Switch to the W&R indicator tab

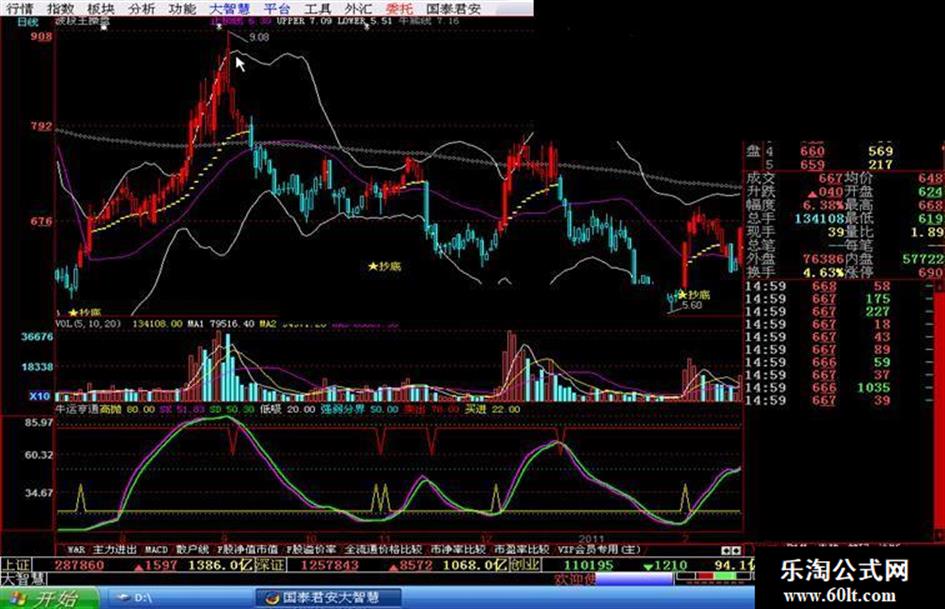[x=76, y=550]
